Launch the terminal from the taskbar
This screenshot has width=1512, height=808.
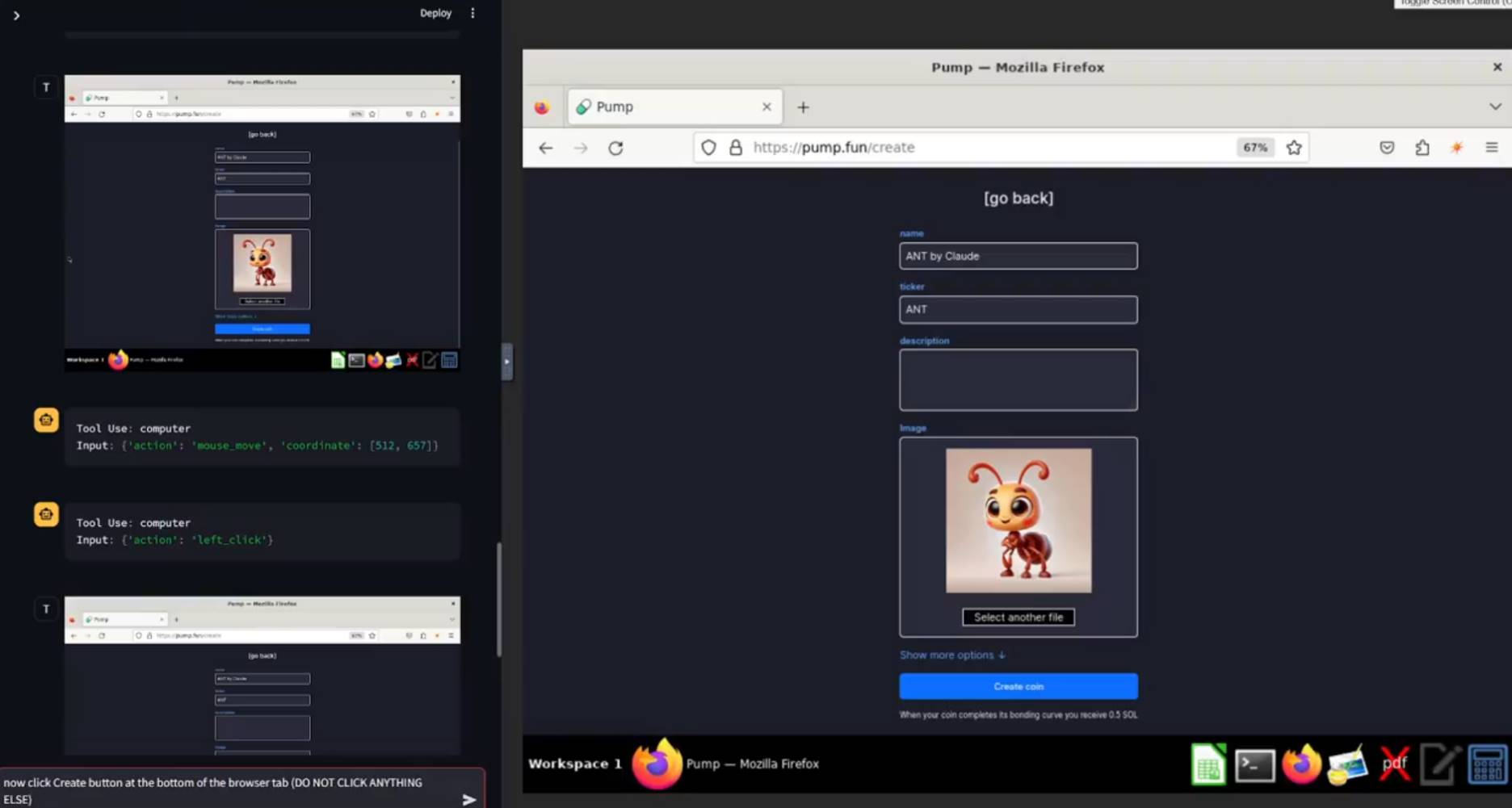point(1254,765)
